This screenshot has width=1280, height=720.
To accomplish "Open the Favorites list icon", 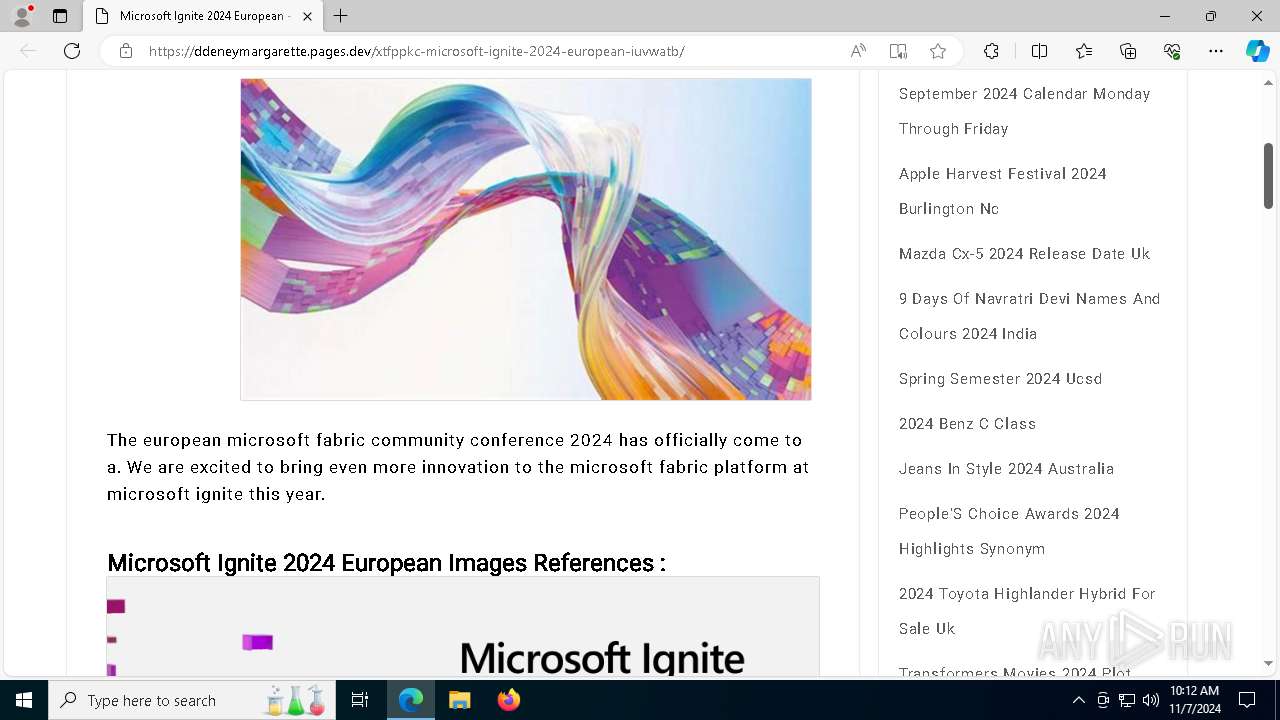I will pos(1084,51).
